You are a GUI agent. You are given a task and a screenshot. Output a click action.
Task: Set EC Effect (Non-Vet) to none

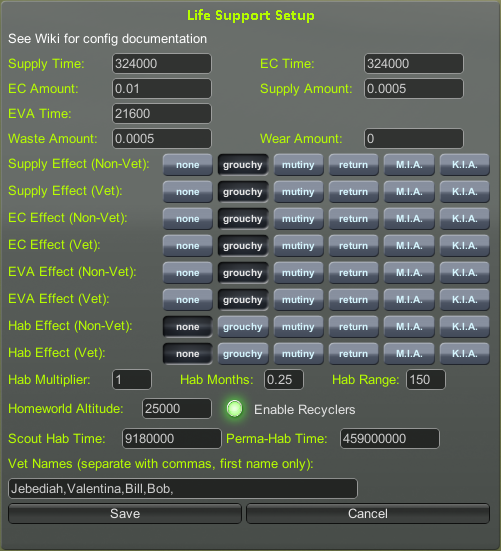click(188, 219)
